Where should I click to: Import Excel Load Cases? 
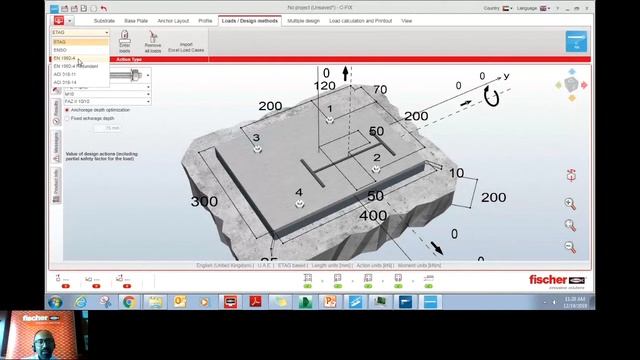pyautogui.click(x=186, y=47)
